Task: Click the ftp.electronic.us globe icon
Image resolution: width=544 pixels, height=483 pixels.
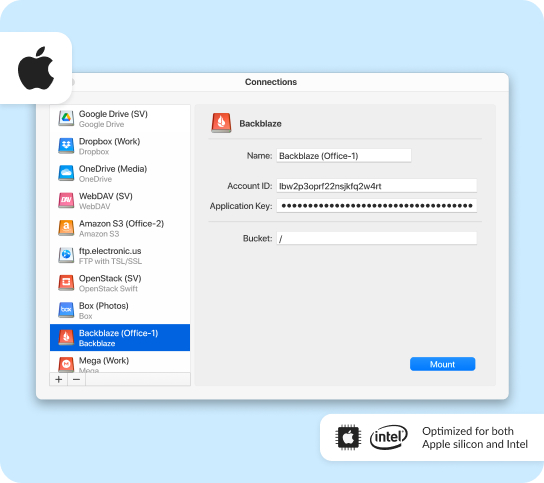Action: 66,255
